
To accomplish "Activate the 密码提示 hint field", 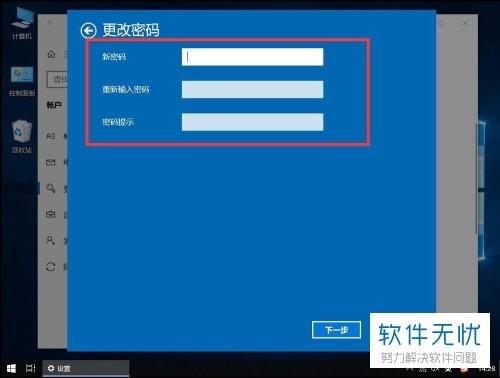I will (x=252, y=122).
